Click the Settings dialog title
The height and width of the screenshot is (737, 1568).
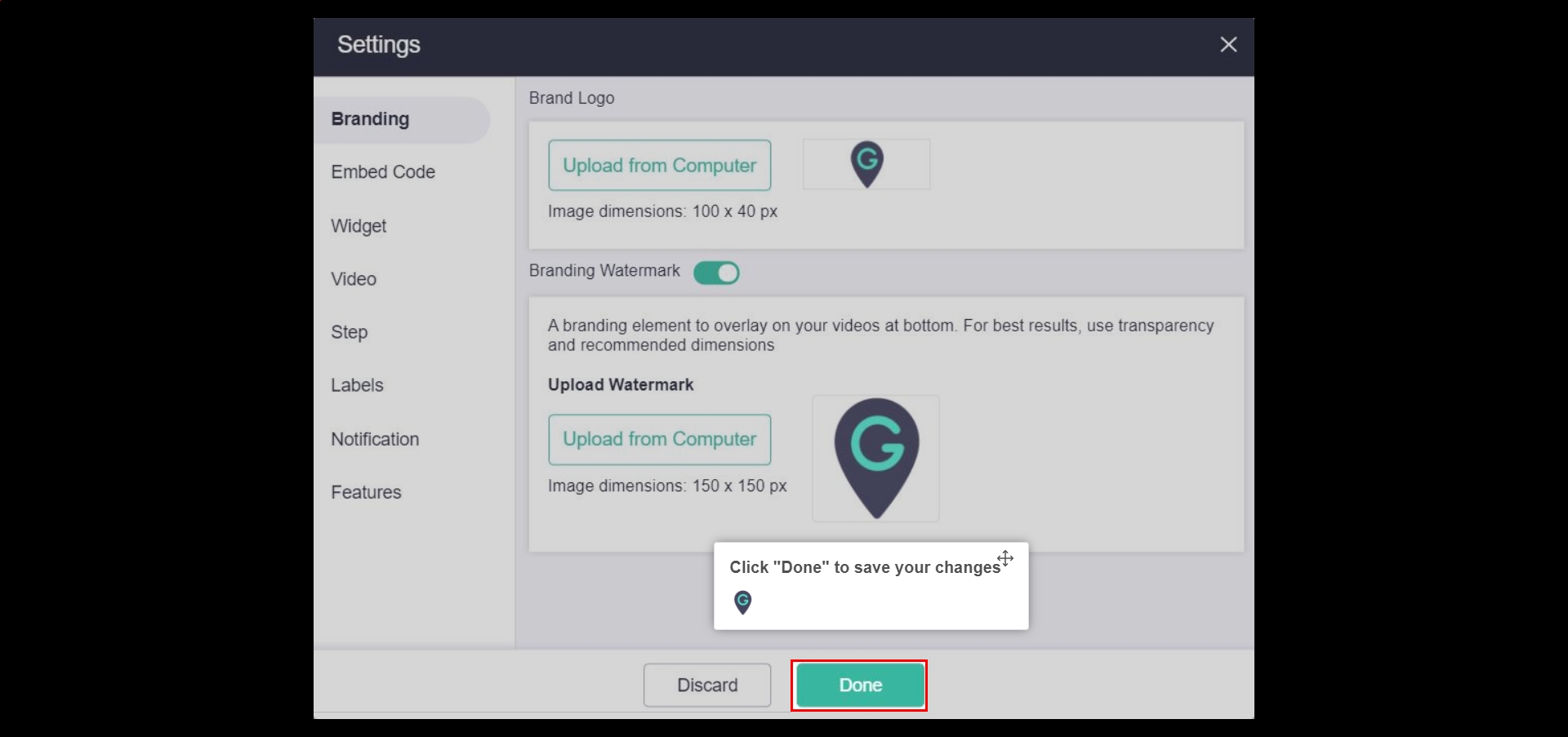379,44
